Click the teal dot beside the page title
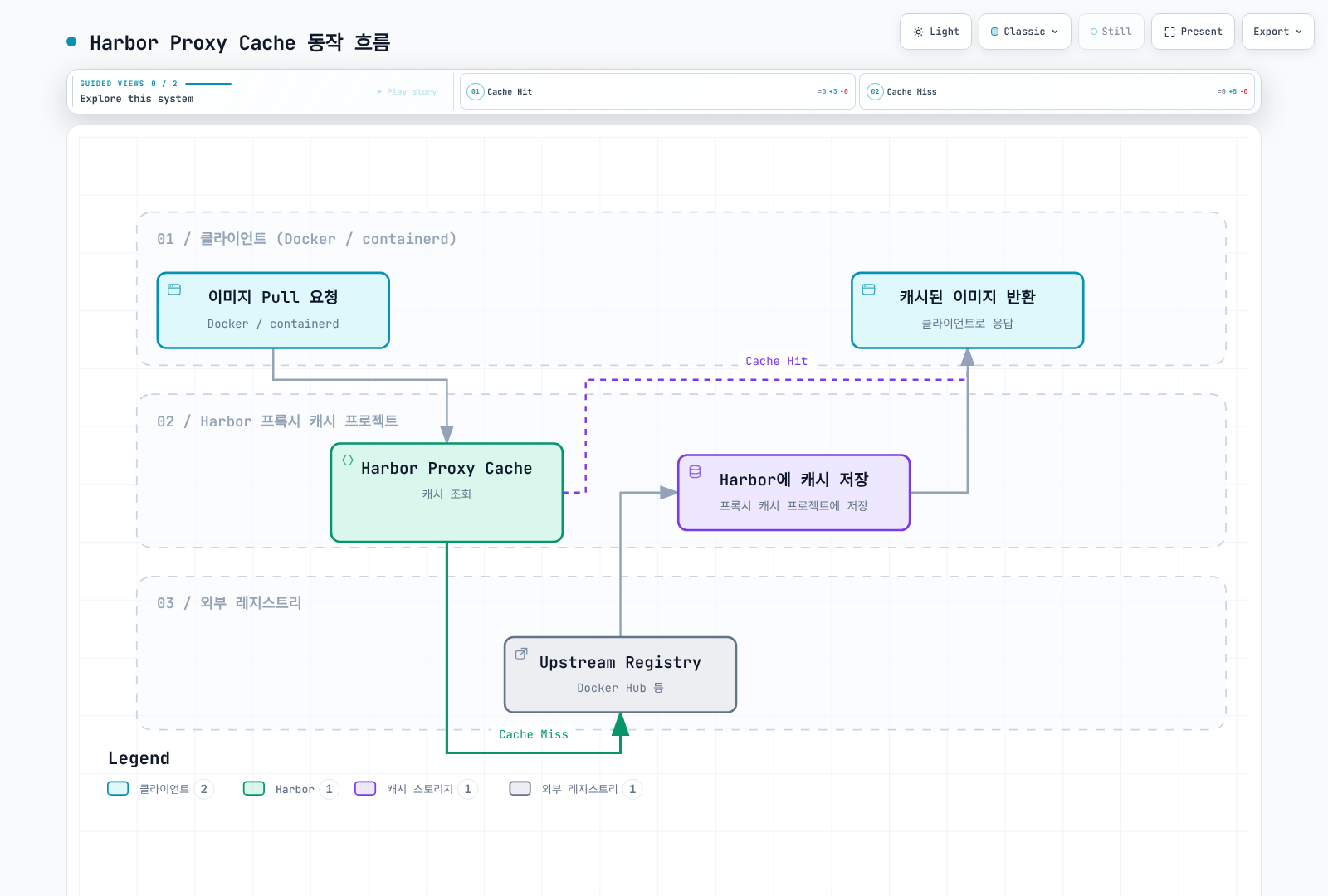The width and height of the screenshot is (1328, 896). click(x=71, y=41)
